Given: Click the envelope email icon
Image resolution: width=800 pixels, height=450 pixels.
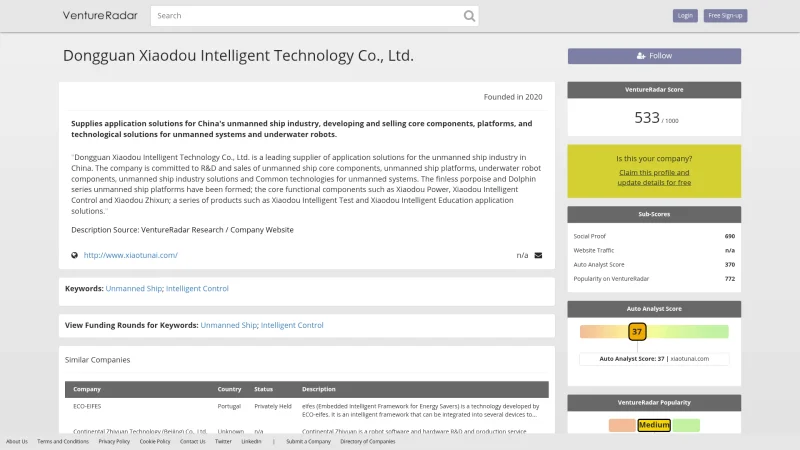Looking at the screenshot, I should [538, 255].
